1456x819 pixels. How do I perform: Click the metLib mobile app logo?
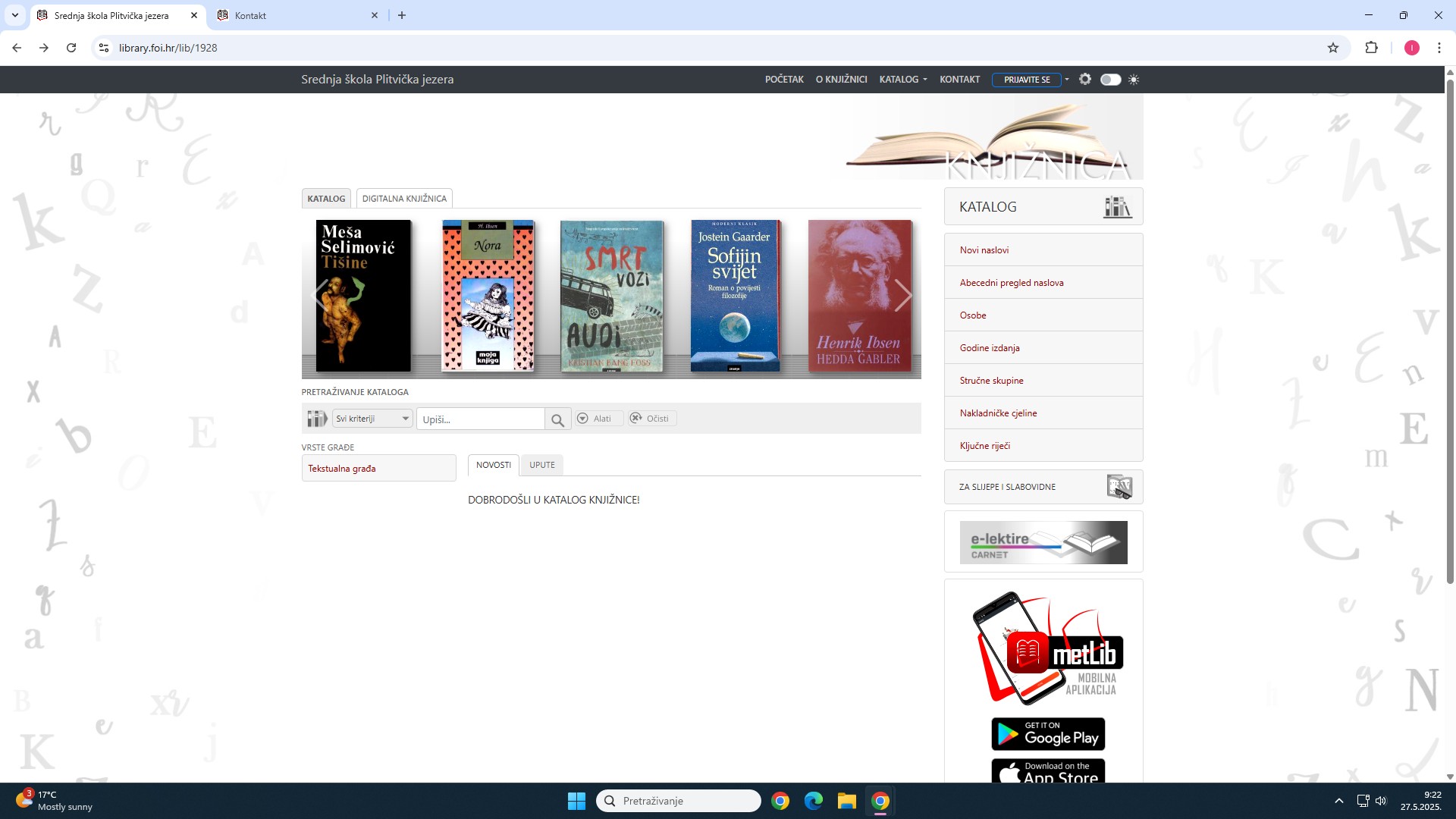(x=1046, y=649)
